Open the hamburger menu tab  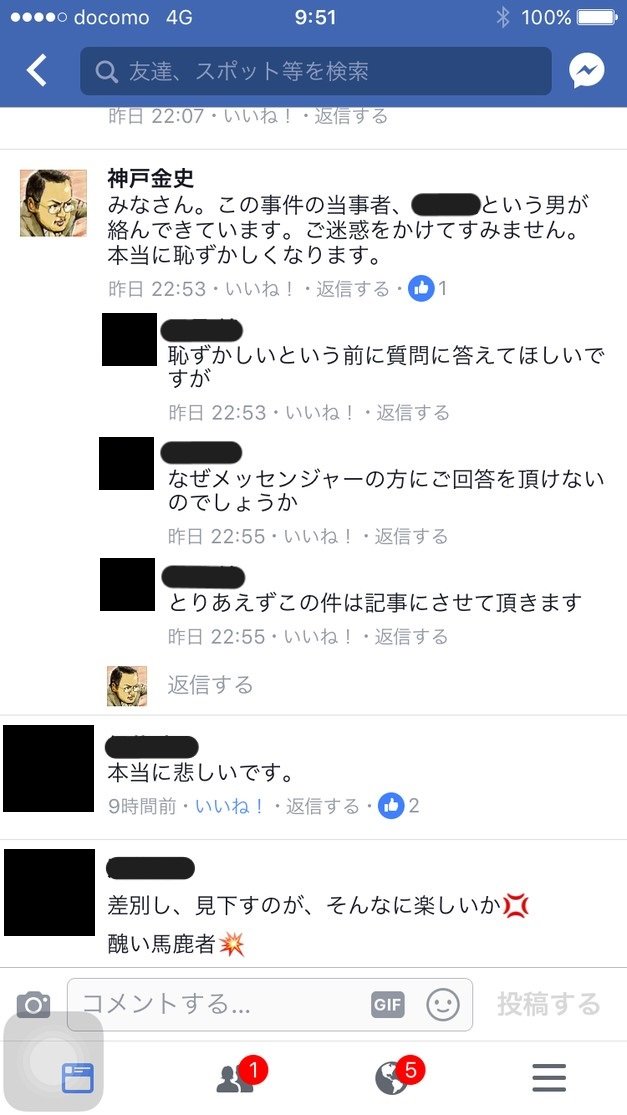click(550, 1078)
